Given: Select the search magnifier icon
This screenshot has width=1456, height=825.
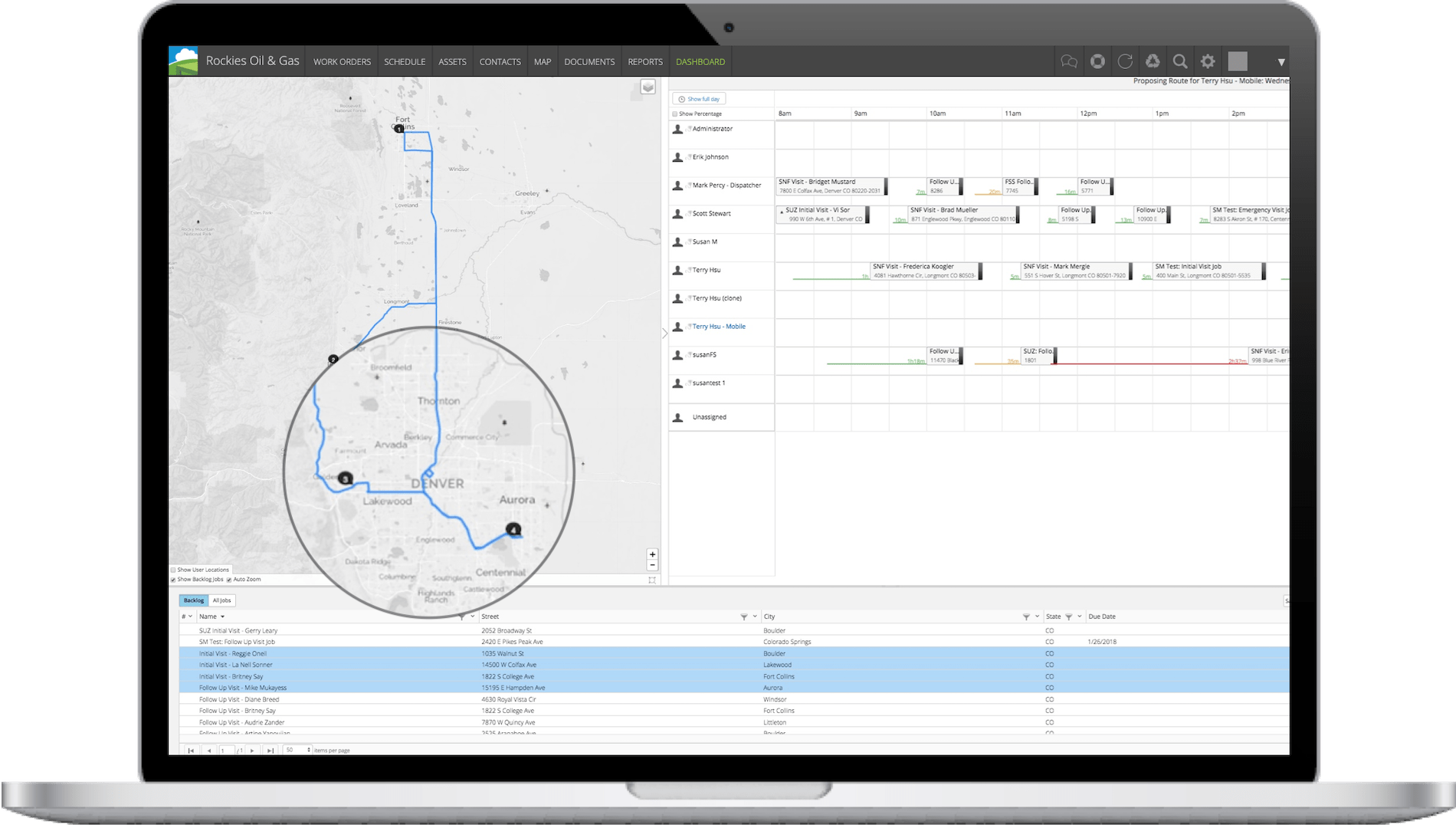Looking at the screenshot, I should [1180, 61].
